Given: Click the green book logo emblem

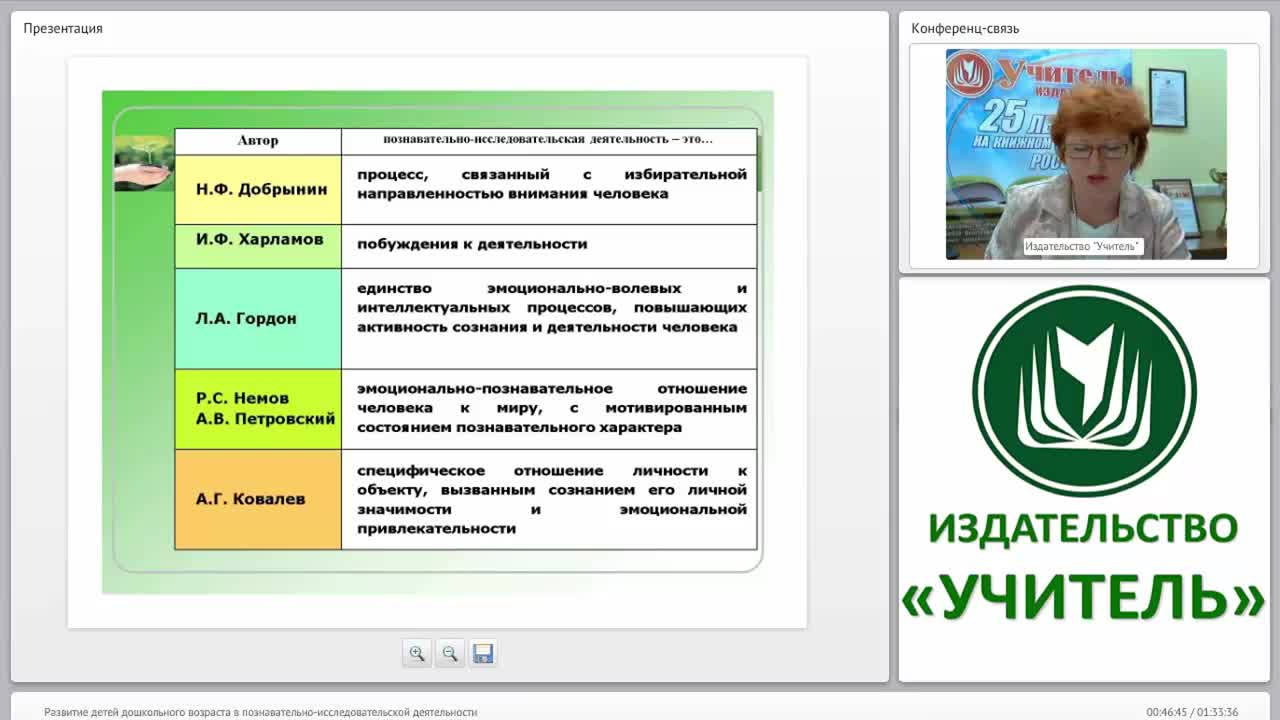Looking at the screenshot, I should point(1084,391).
